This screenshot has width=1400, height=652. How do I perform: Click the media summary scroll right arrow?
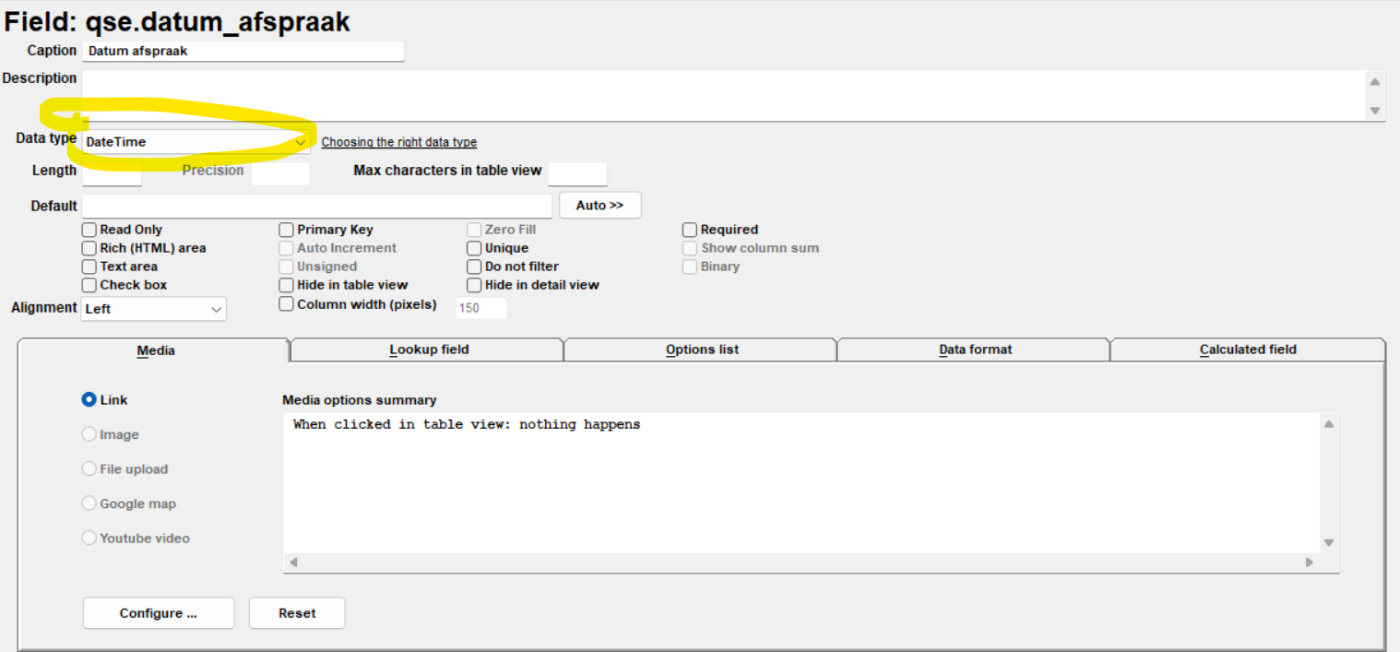point(1310,563)
